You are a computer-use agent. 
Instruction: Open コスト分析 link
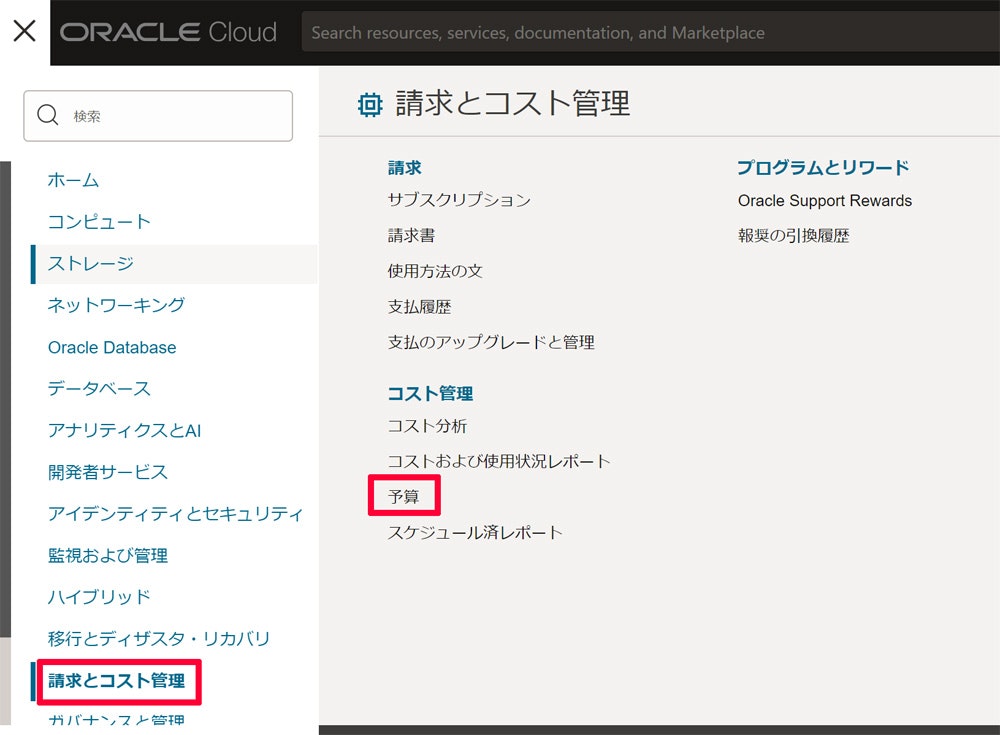(427, 426)
